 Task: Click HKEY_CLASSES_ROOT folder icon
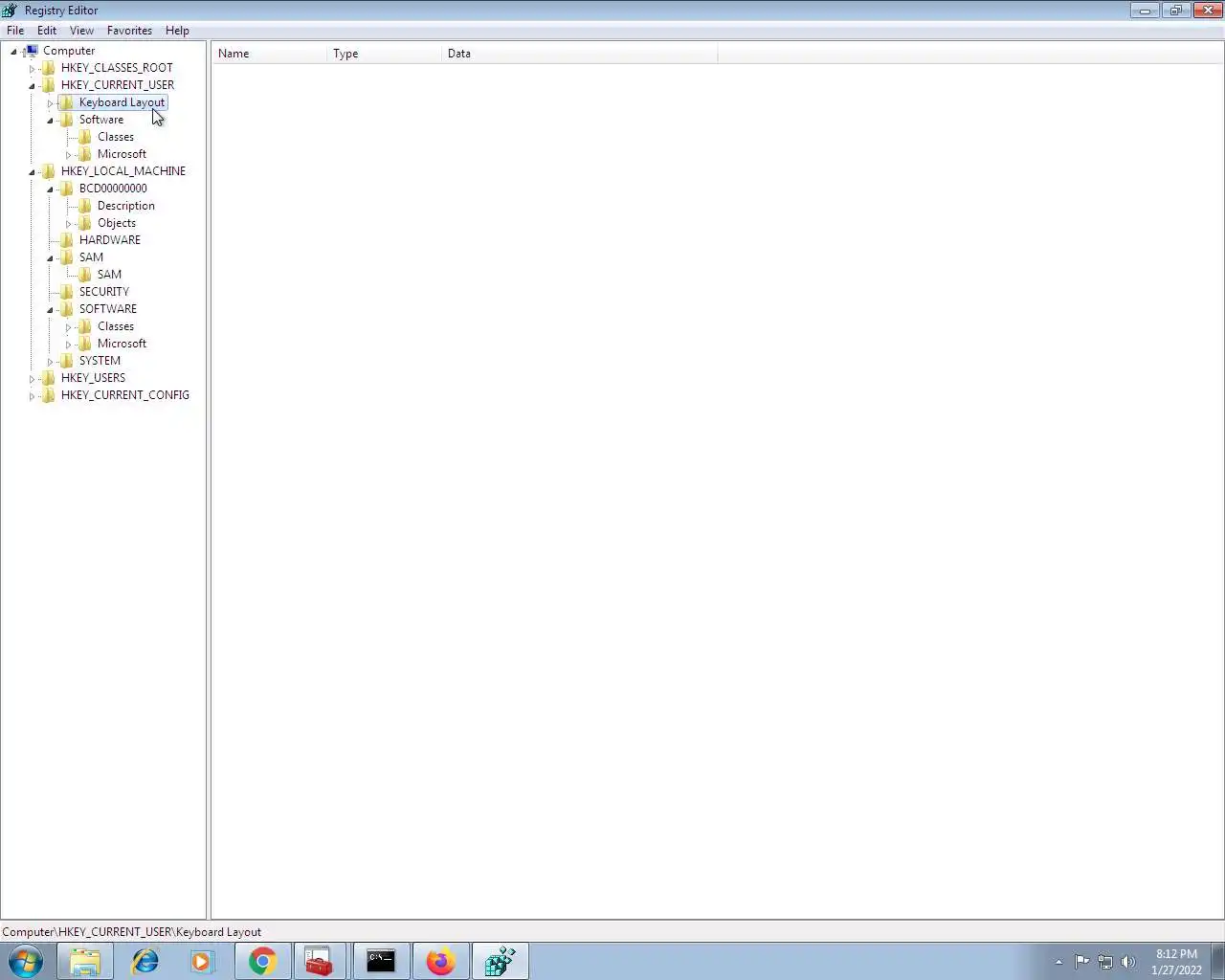tap(49, 68)
